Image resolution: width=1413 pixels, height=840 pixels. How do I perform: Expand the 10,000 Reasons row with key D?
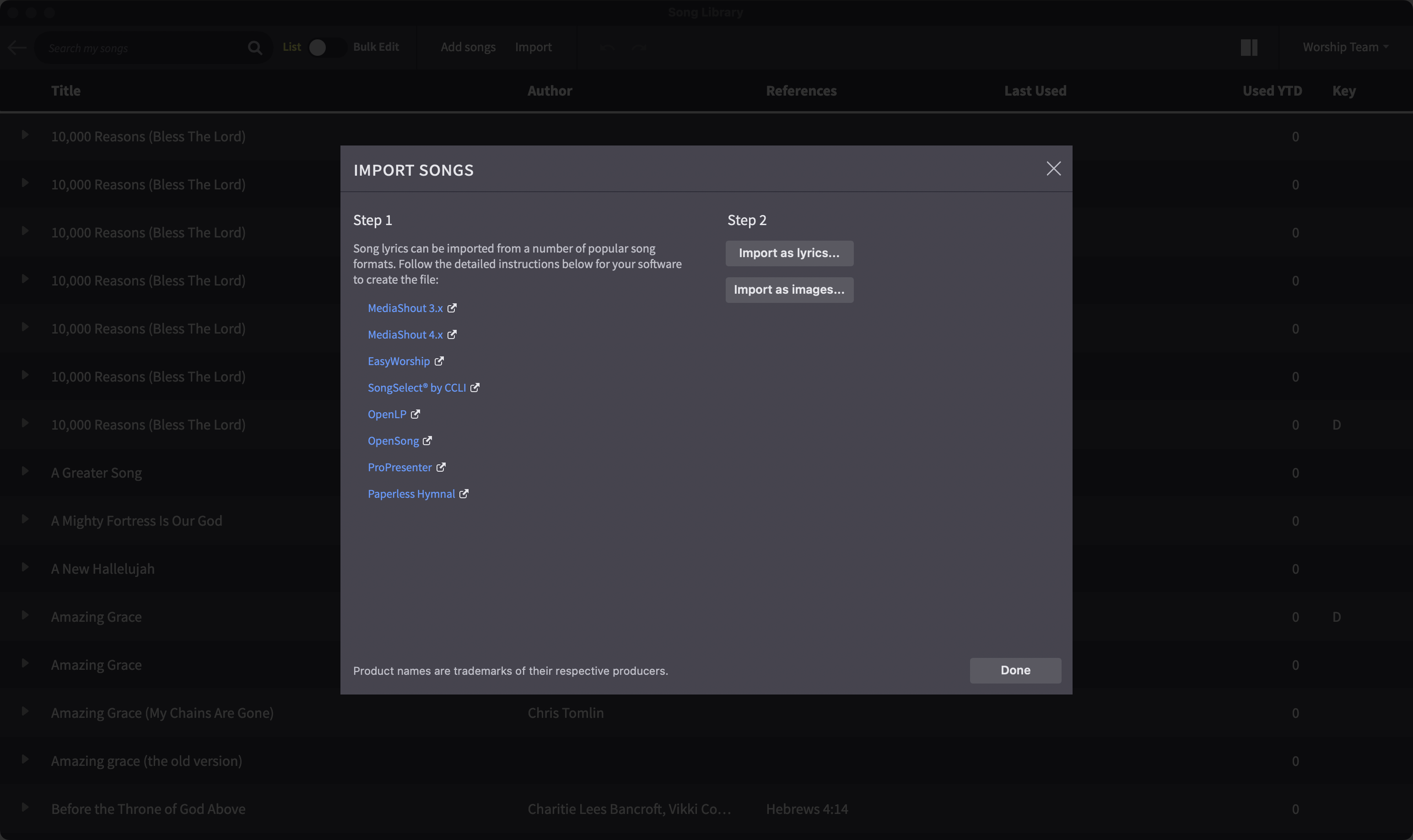coord(25,423)
